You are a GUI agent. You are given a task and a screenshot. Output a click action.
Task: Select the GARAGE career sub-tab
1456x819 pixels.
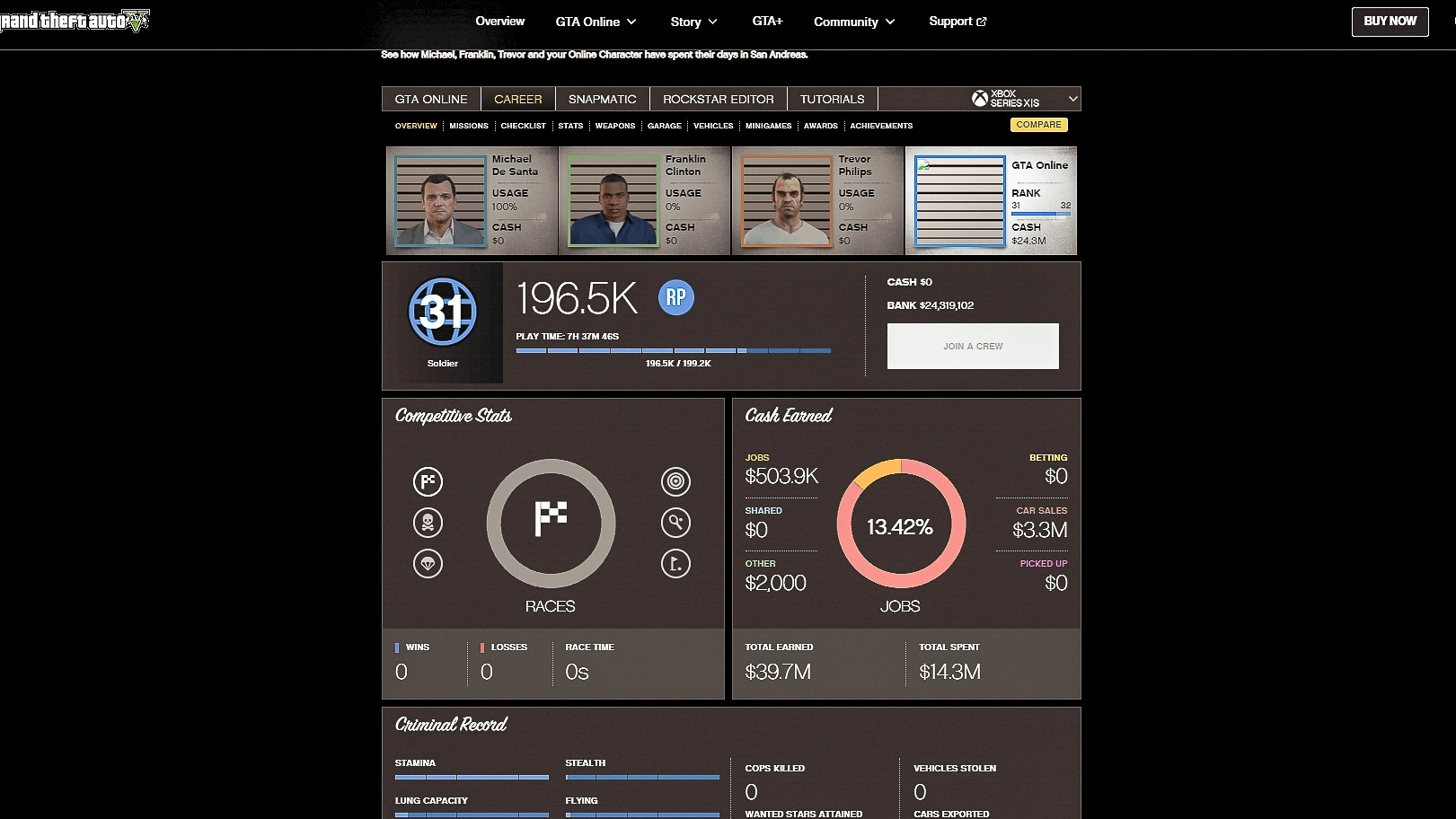[665, 126]
